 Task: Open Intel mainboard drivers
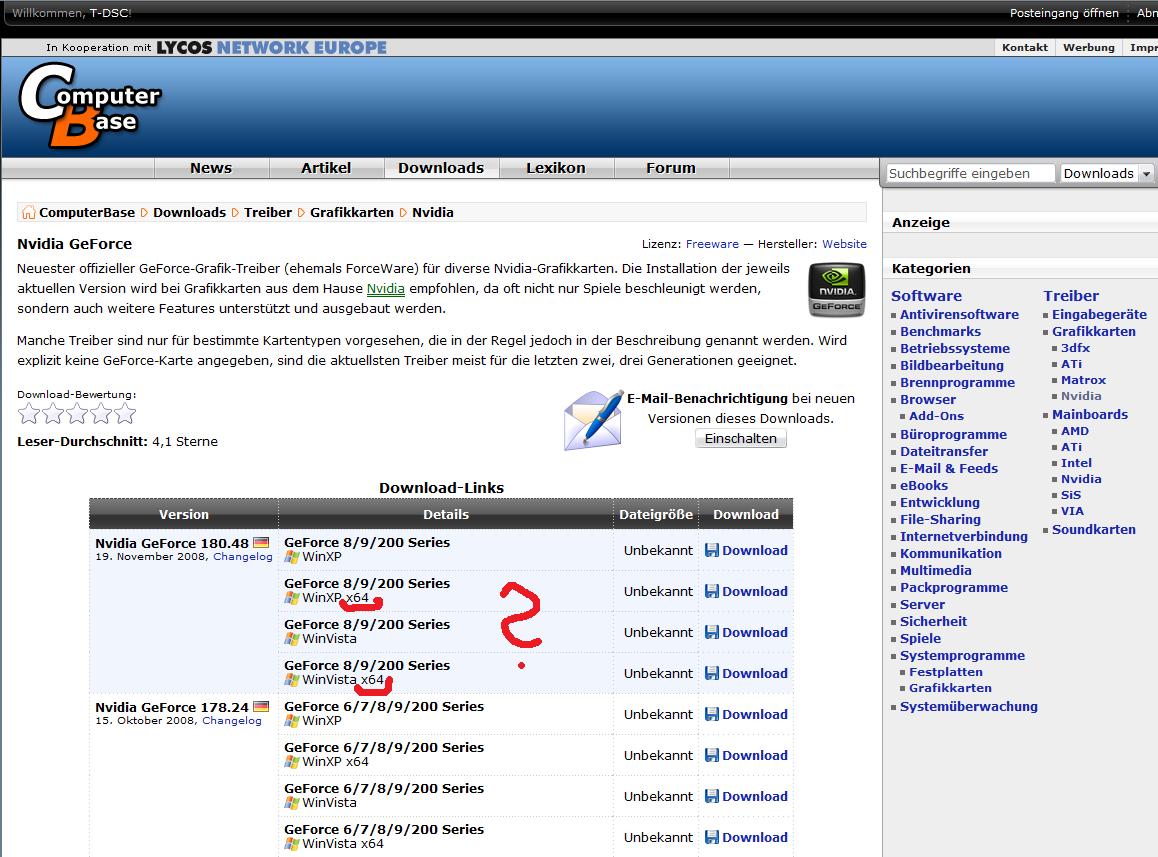point(1076,463)
